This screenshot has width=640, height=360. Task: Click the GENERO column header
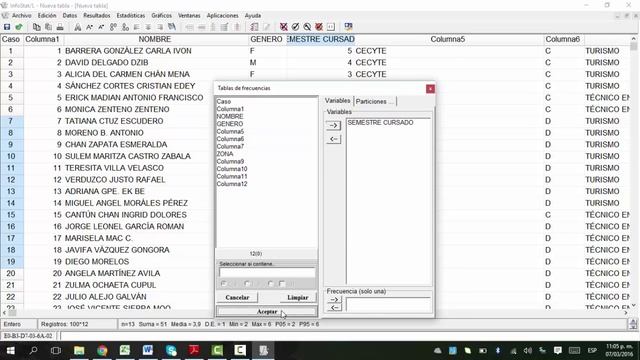click(x=267, y=39)
